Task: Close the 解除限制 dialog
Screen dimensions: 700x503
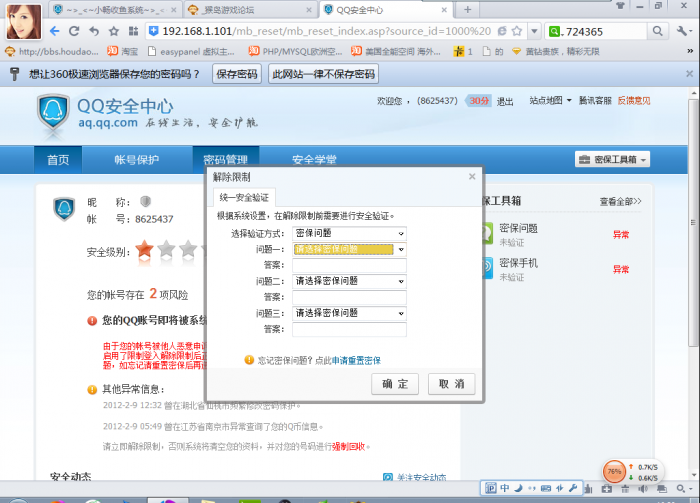Action: coord(472,177)
